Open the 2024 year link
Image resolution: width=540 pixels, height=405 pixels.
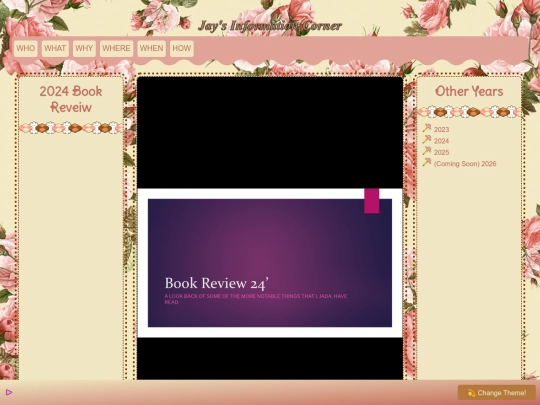[441, 141]
